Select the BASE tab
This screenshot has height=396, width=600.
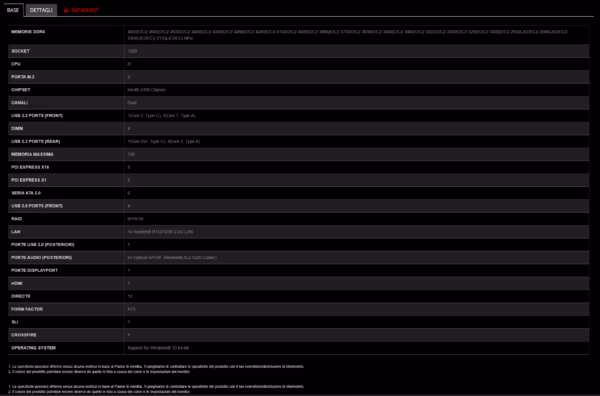pos(13,10)
